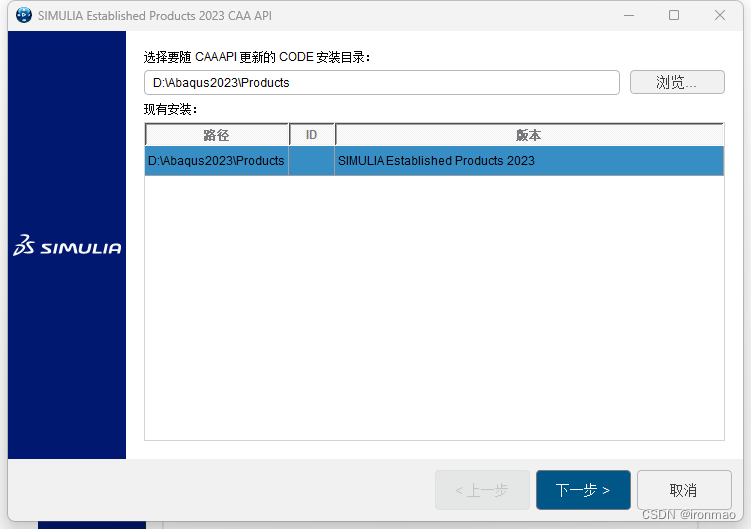Click the empty ID cell in the selected row
This screenshot has width=751, height=529.
(x=311, y=161)
